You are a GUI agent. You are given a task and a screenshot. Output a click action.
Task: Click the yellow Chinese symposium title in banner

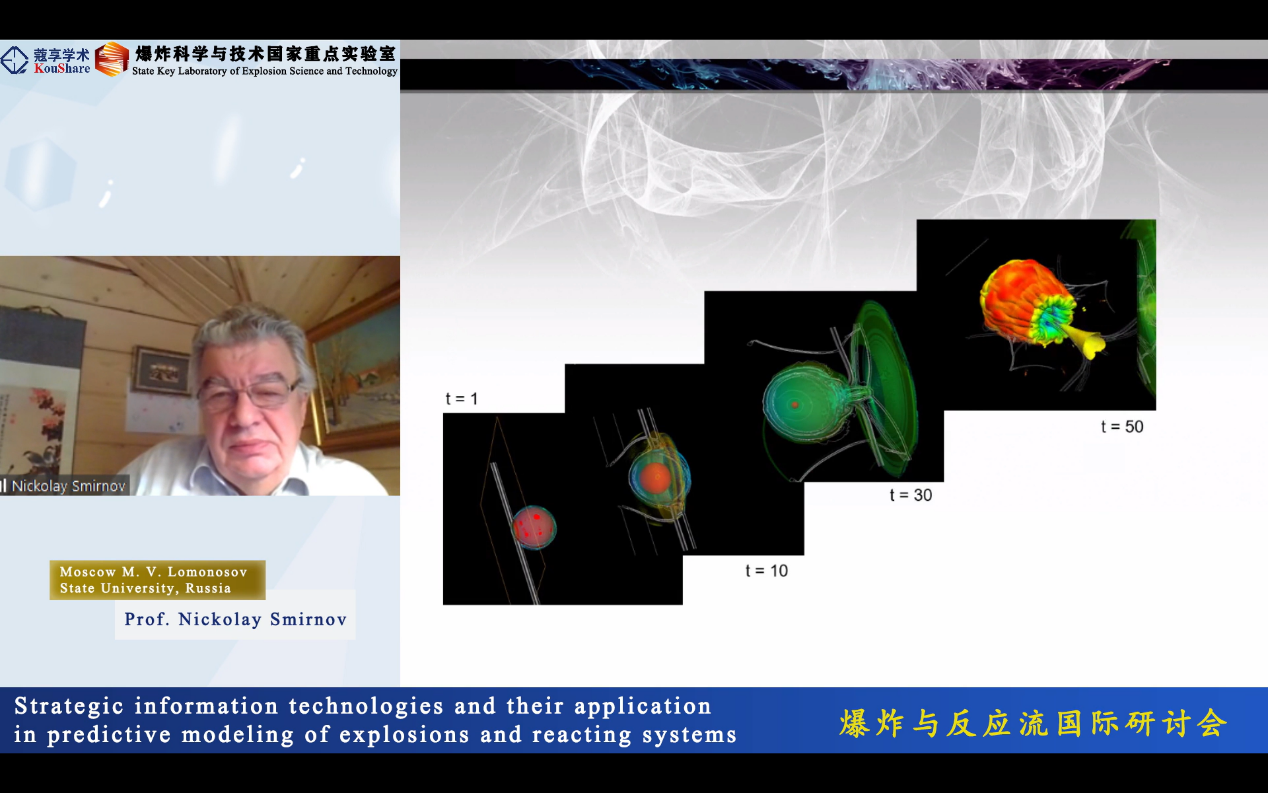click(1033, 722)
